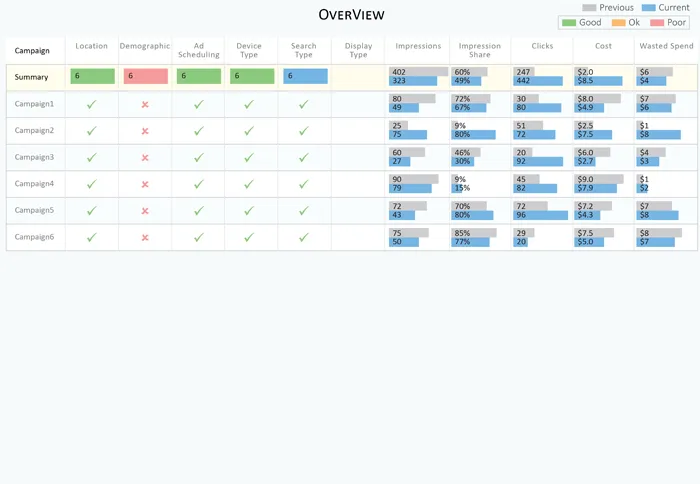Viewport: 700px width, 484px height.
Task: Click Summary red Demographic bar
Action: (146, 76)
